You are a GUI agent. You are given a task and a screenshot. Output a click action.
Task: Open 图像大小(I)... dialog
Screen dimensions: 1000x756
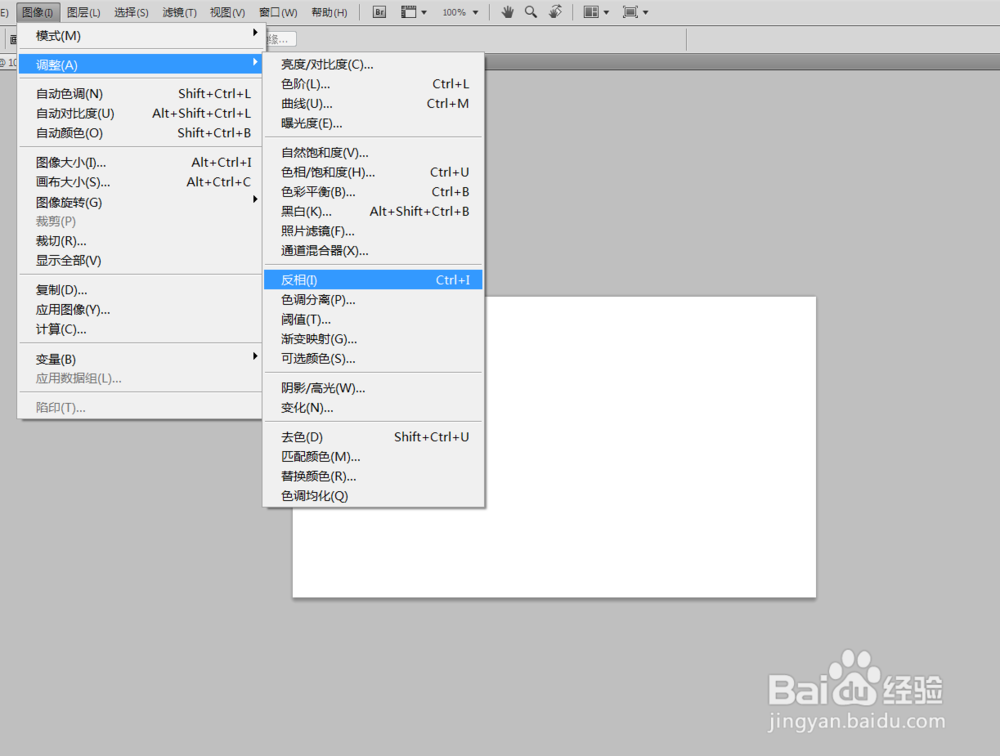[x=140, y=163]
